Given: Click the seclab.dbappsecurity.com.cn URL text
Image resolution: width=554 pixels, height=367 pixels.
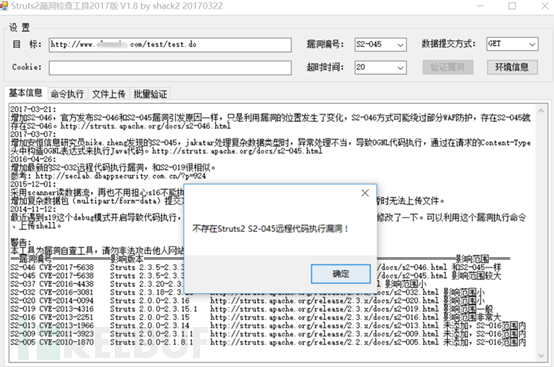Looking at the screenshot, I should click(120, 176).
